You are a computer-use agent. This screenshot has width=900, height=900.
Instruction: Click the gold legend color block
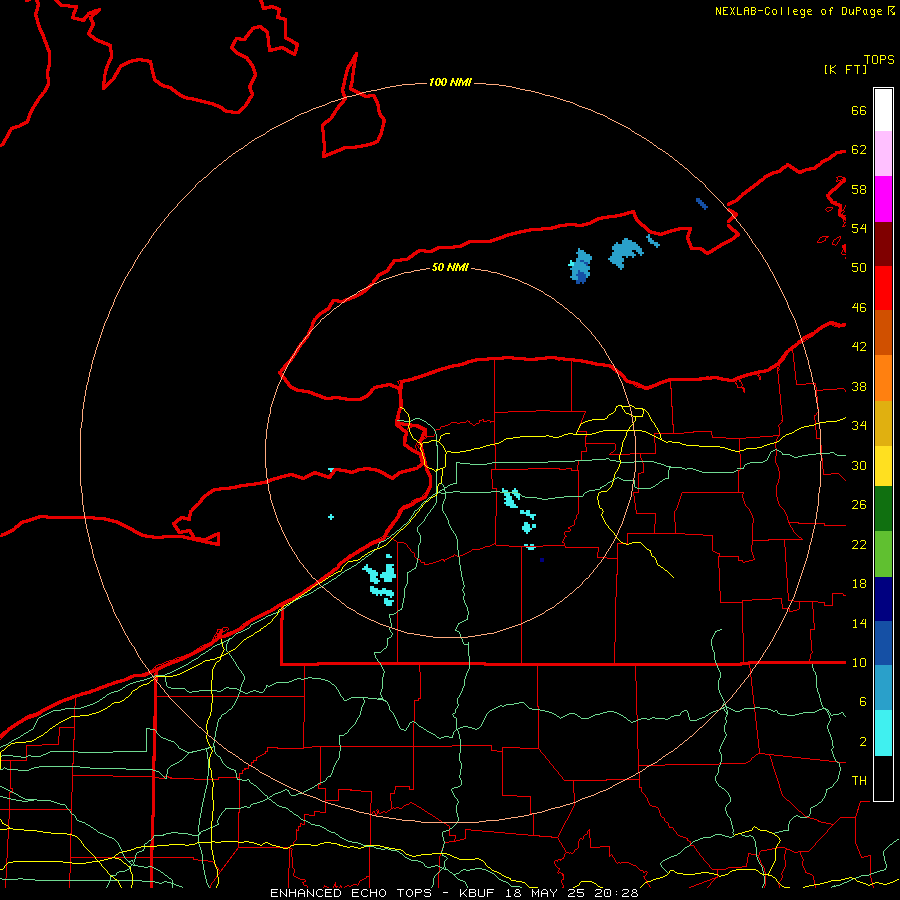(x=883, y=424)
